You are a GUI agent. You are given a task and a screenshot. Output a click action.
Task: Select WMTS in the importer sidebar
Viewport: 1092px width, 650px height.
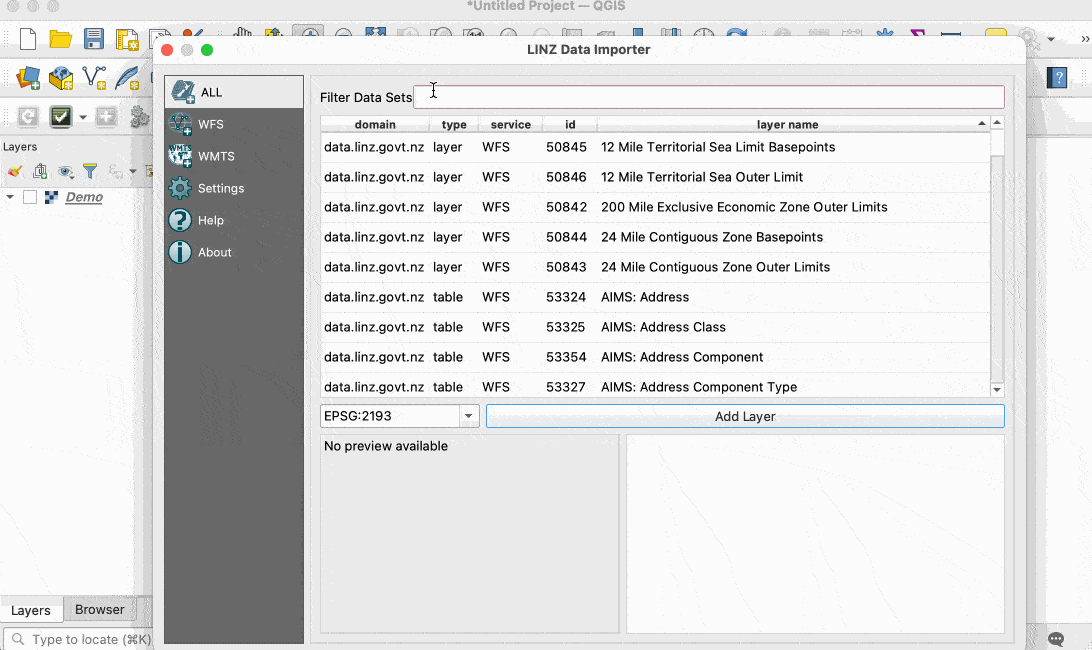tap(234, 156)
